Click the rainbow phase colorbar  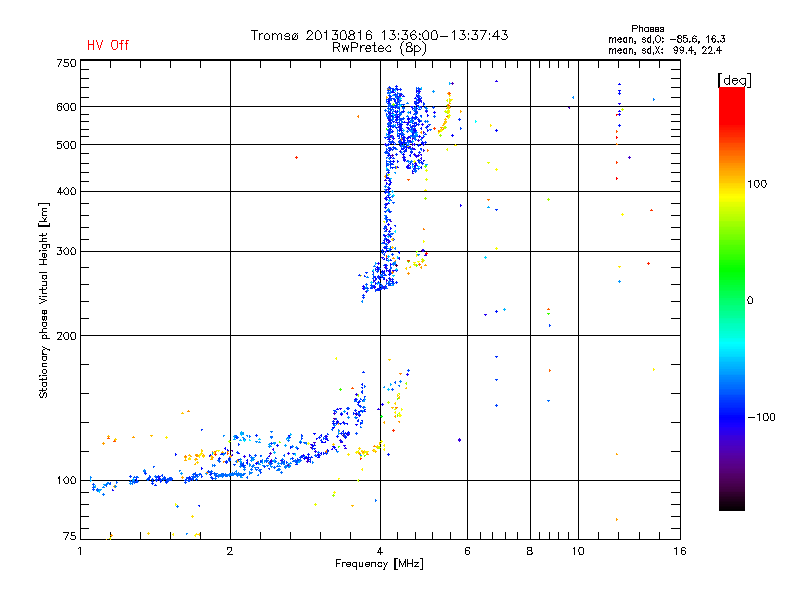[732, 298]
